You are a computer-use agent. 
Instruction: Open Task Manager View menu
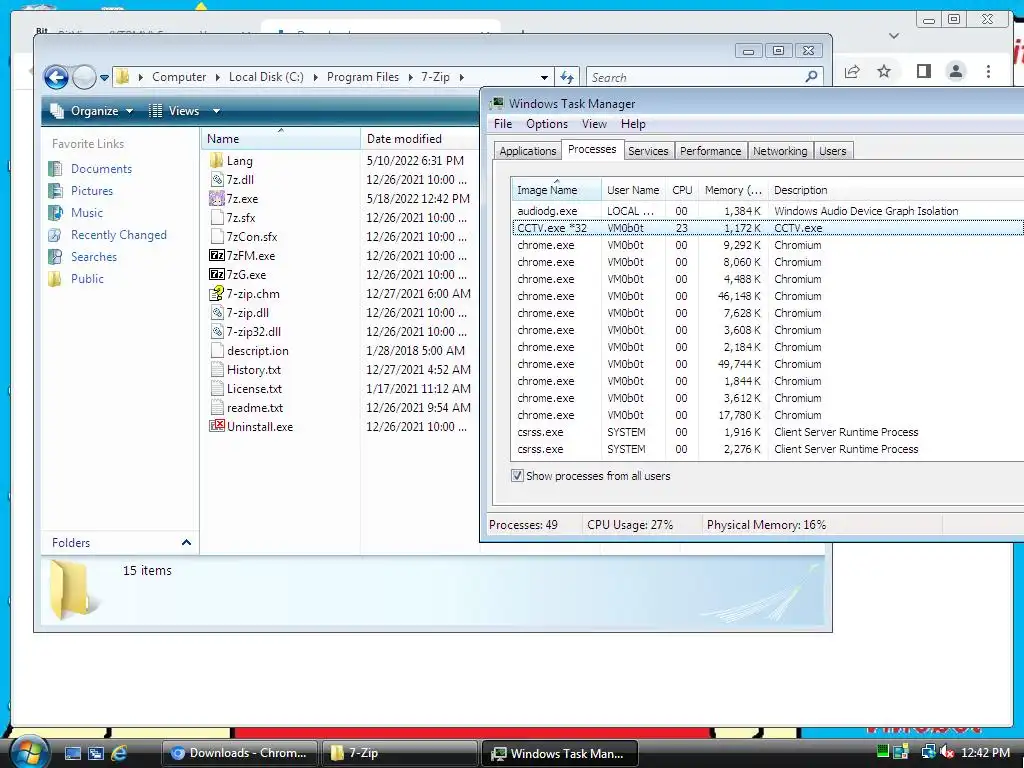pos(594,124)
